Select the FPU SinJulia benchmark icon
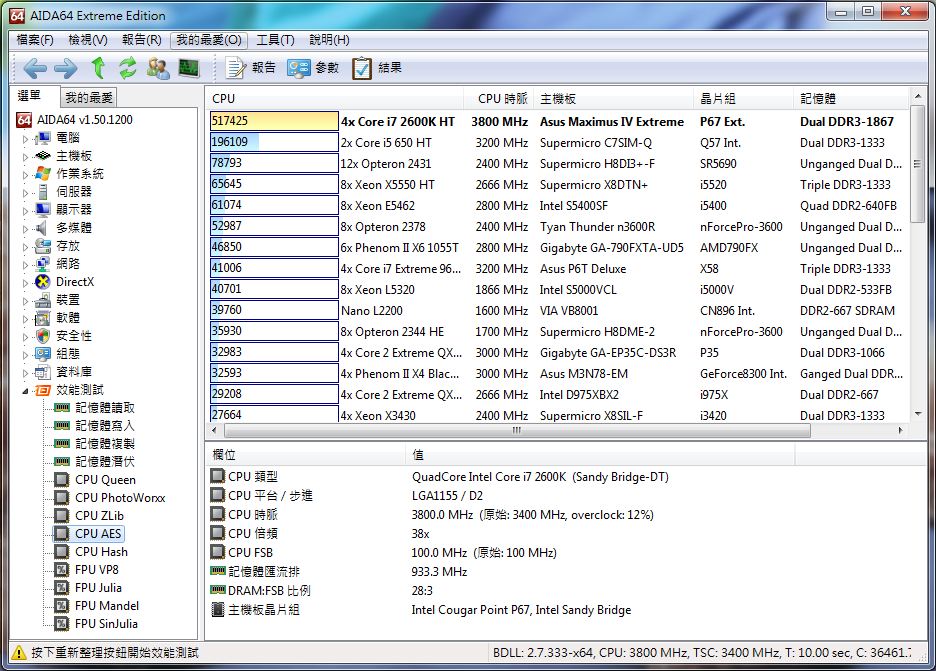 click(61, 623)
